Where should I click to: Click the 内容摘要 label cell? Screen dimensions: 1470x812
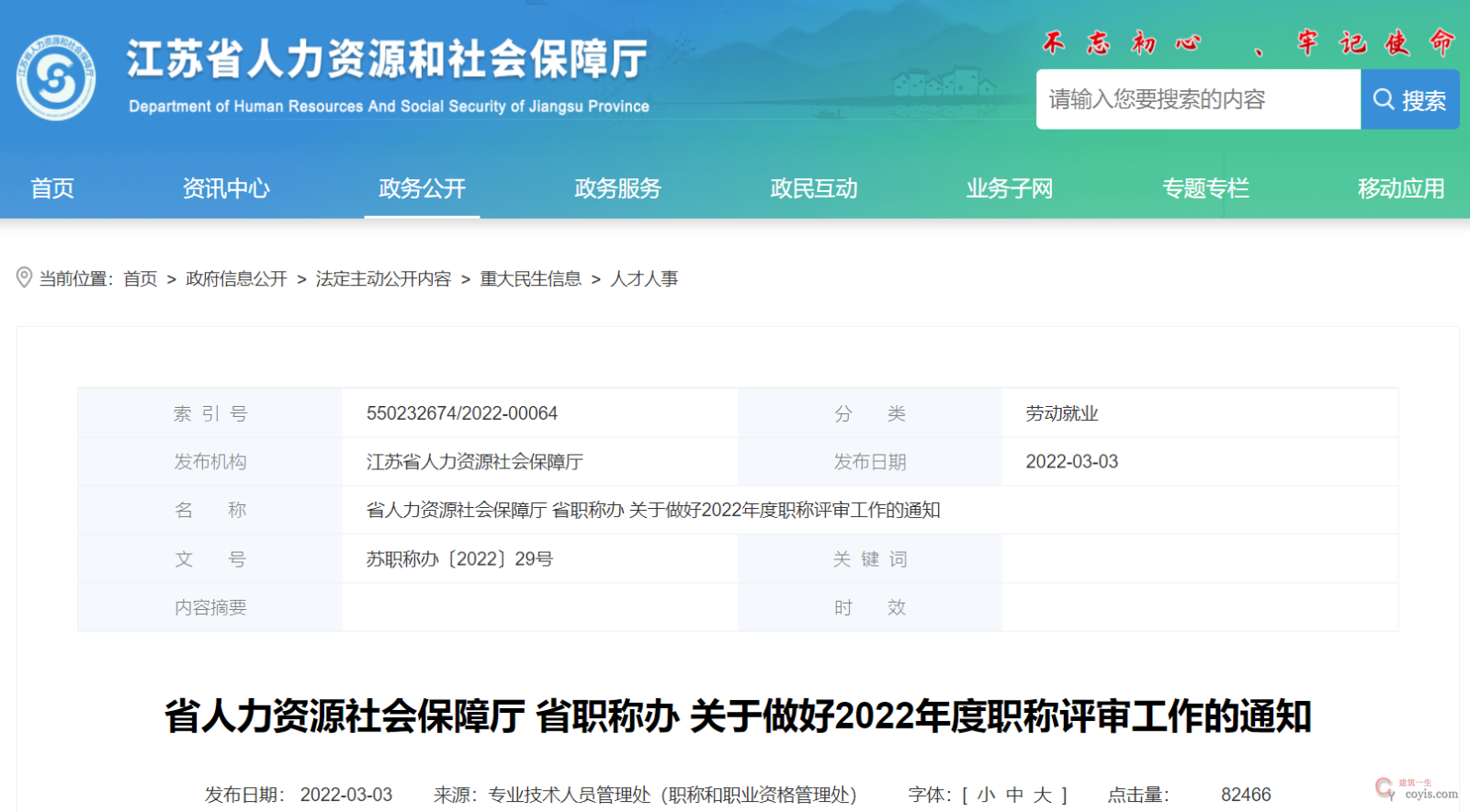(210, 607)
